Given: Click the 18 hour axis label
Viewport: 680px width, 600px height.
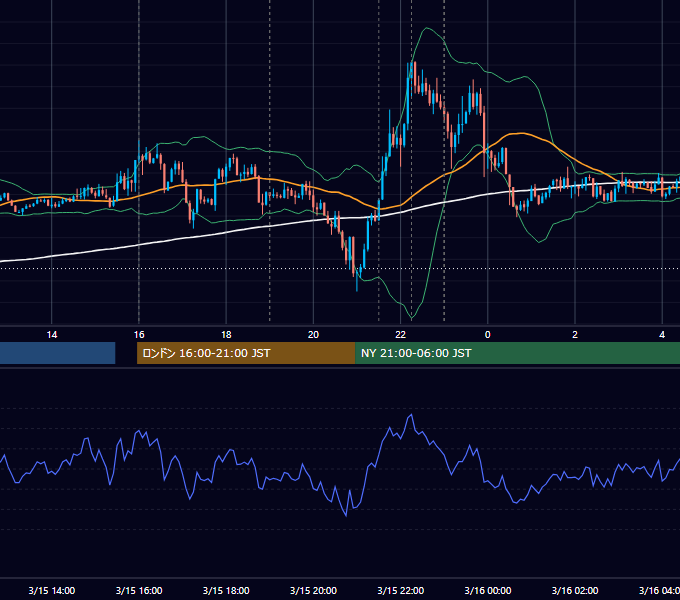Looking at the screenshot, I should [226, 335].
